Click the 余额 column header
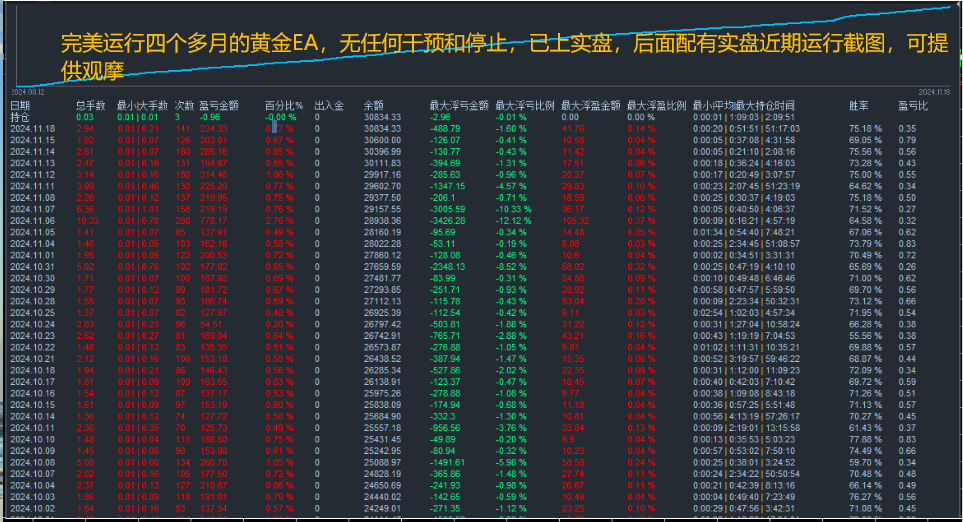 [373, 106]
